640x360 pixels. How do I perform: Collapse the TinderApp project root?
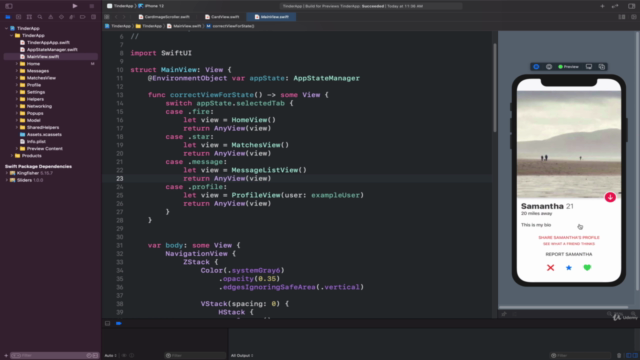click(x=7, y=29)
